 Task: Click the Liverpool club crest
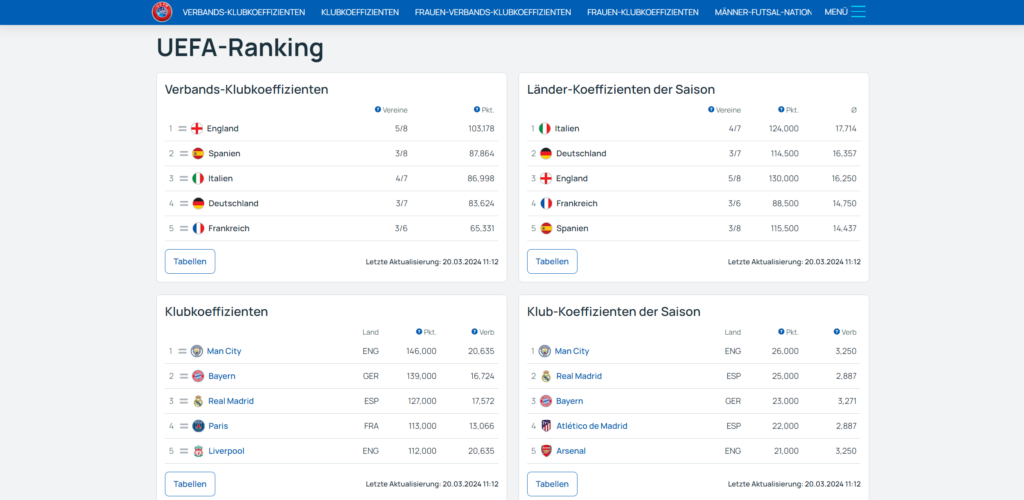pos(198,451)
